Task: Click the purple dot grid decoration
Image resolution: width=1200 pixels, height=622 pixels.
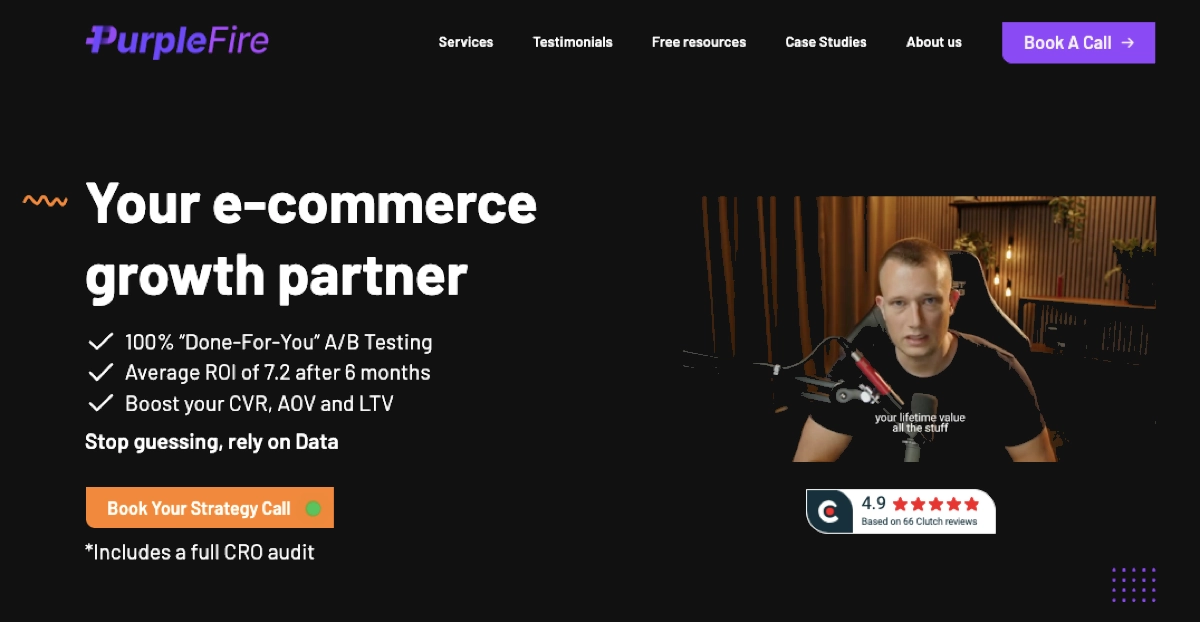Action: pos(1134,585)
